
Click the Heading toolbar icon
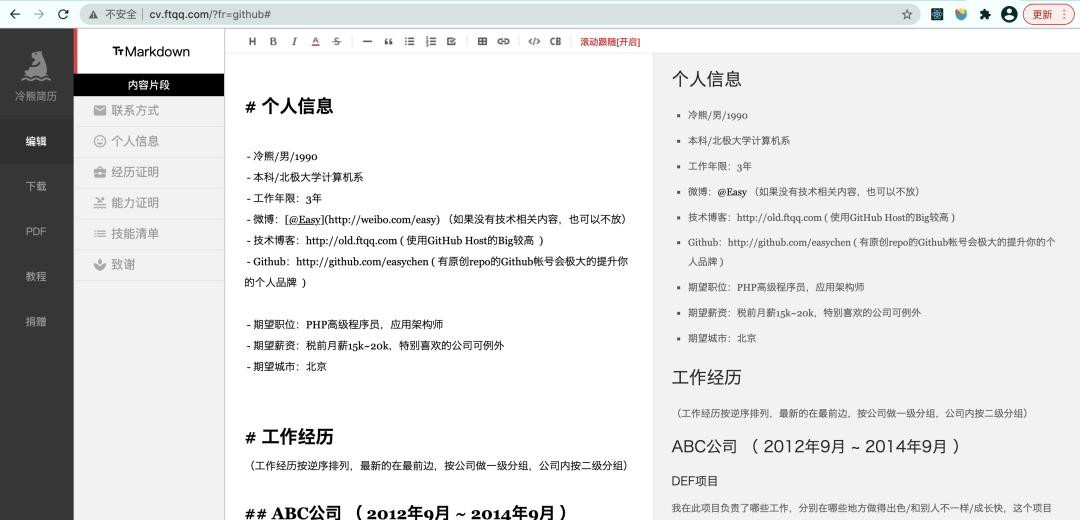(x=252, y=41)
